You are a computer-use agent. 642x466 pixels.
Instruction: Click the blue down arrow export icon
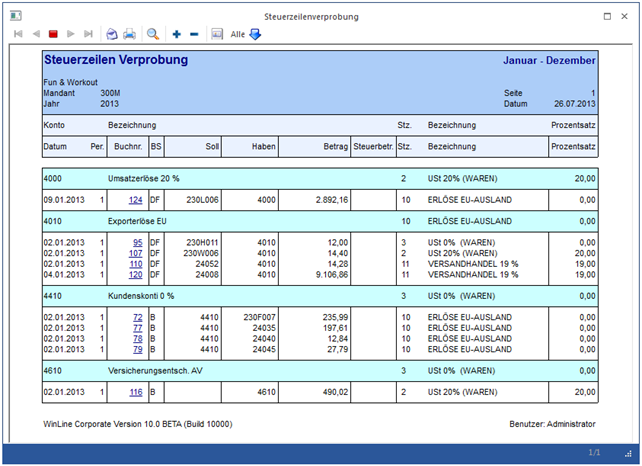point(255,34)
